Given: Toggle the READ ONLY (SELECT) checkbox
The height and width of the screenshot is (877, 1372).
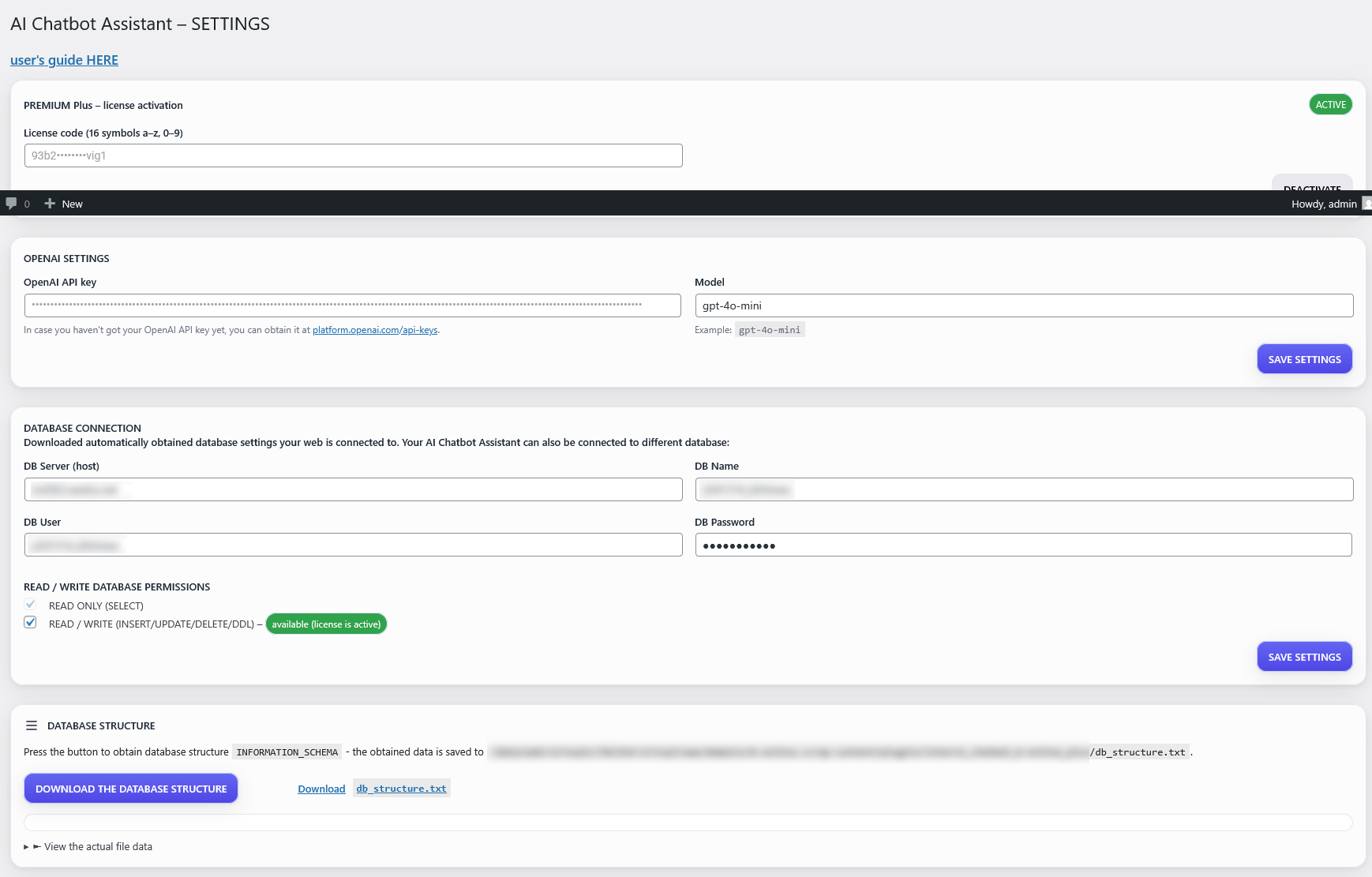Looking at the screenshot, I should (x=30, y=605).
